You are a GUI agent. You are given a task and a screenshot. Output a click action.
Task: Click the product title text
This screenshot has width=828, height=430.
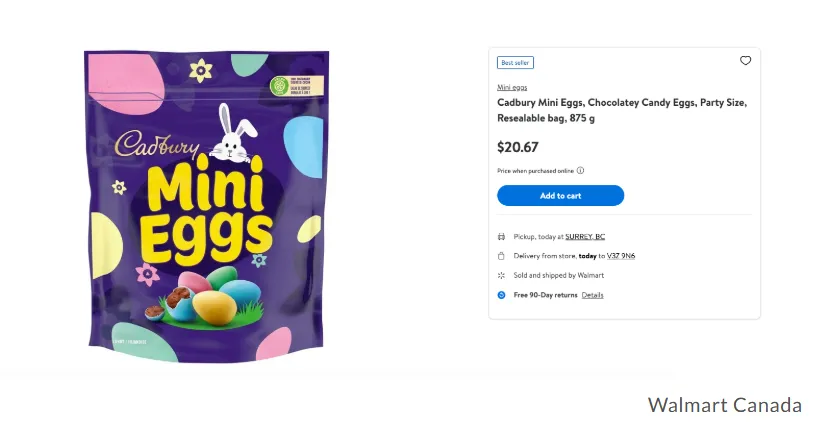click(x=620, y=110)
